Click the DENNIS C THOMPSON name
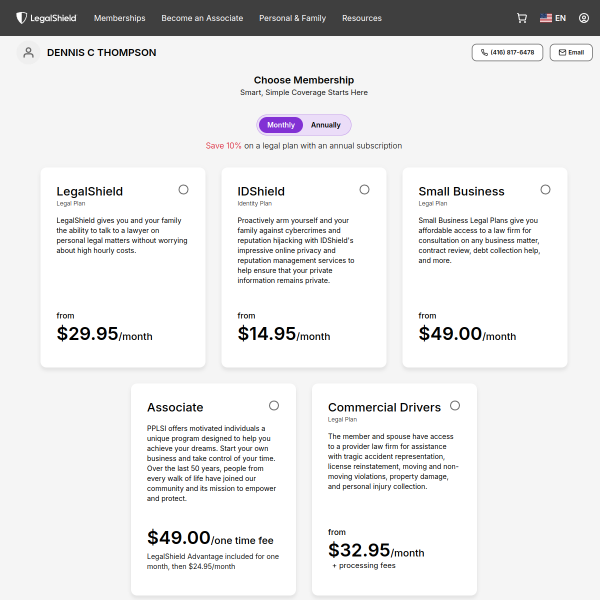Image resolution: width=600 pixels, height=600 pixels. click(x=101, y=52)
